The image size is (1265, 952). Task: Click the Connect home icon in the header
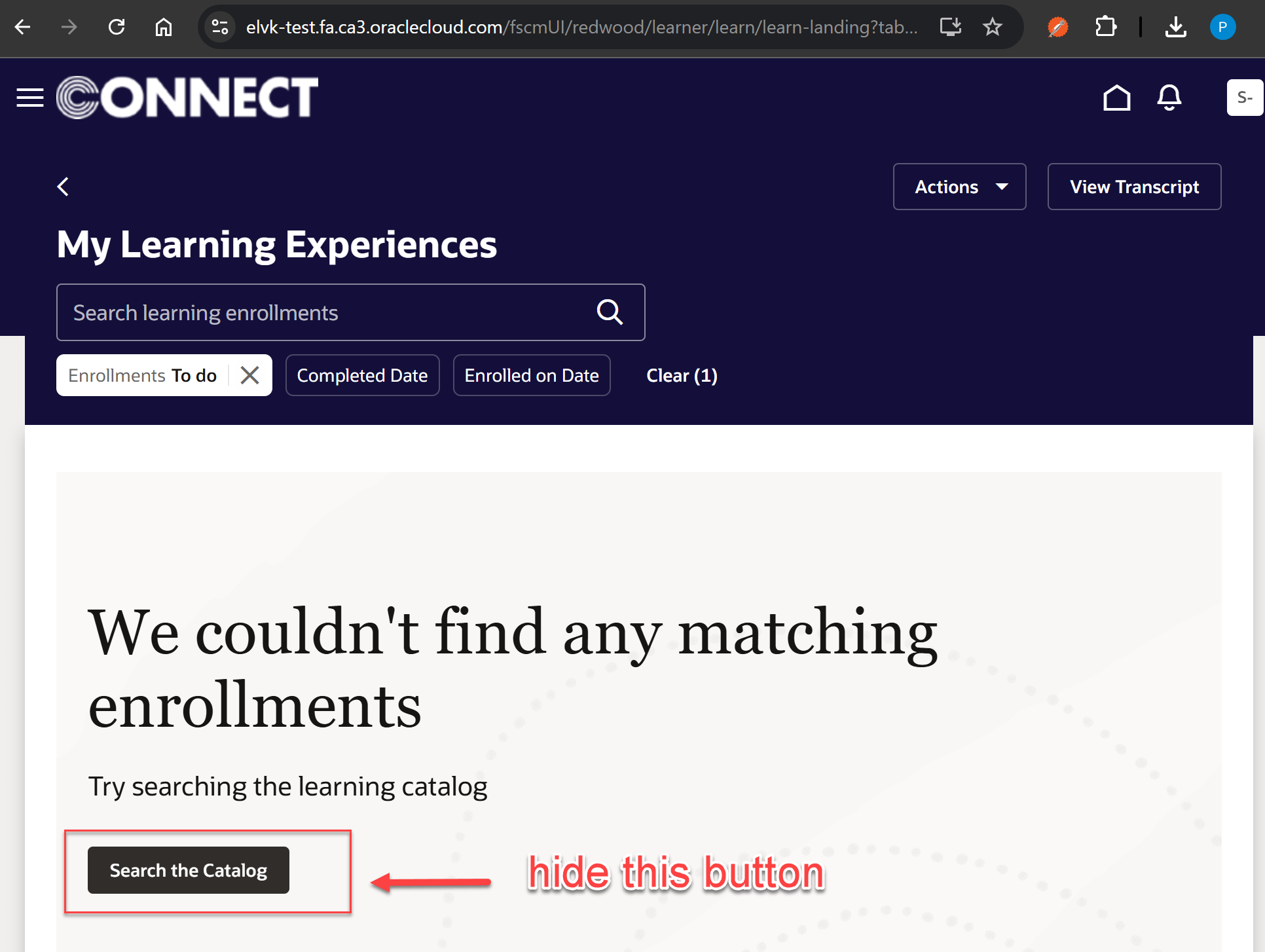click(1116, 98)
